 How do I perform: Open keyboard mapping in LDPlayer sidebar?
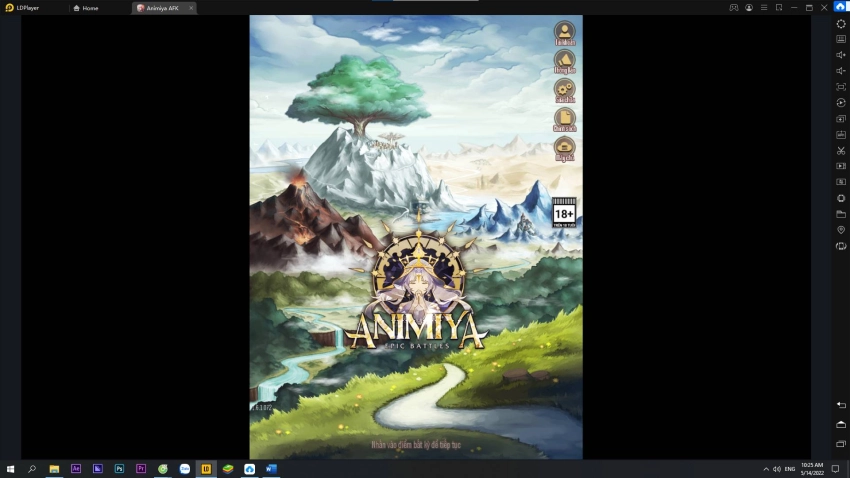tap(841, 39)
